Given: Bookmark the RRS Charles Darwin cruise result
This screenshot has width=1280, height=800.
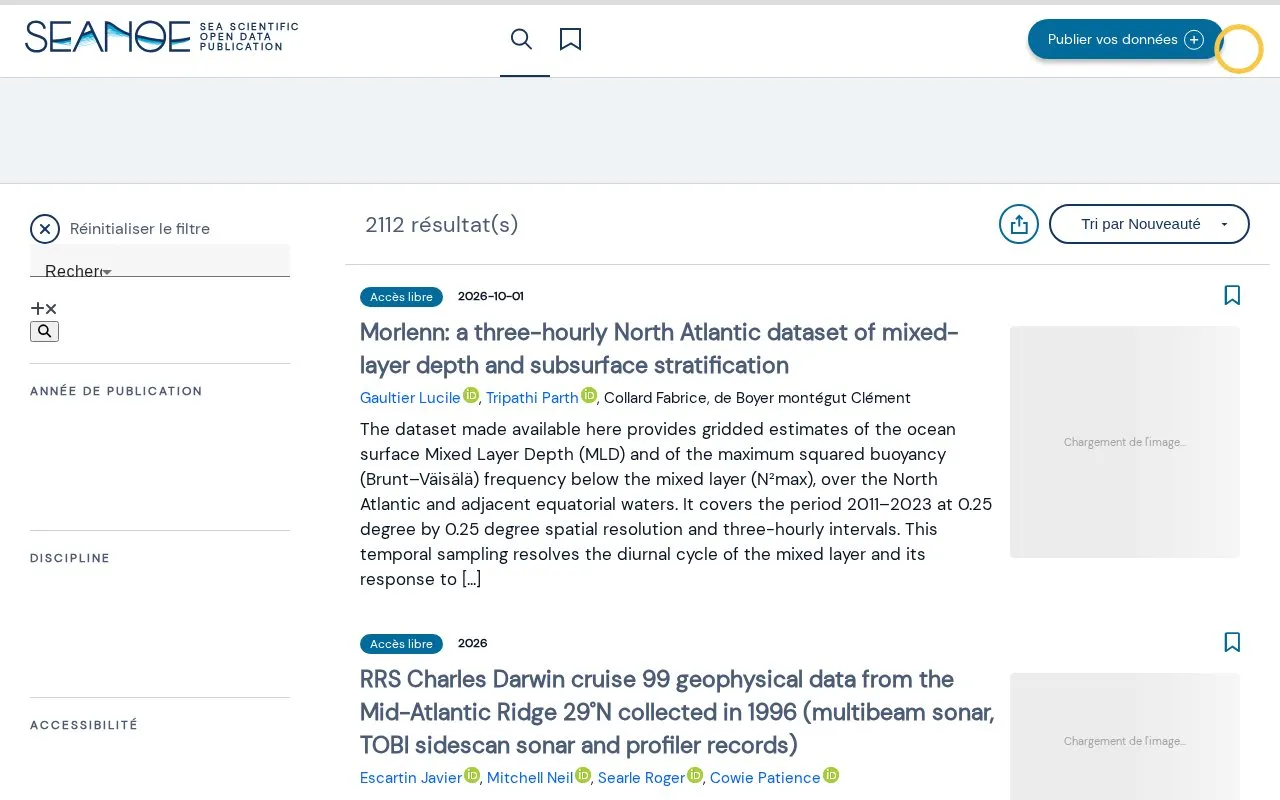Looking at the screenshot, I should 1232,642.
